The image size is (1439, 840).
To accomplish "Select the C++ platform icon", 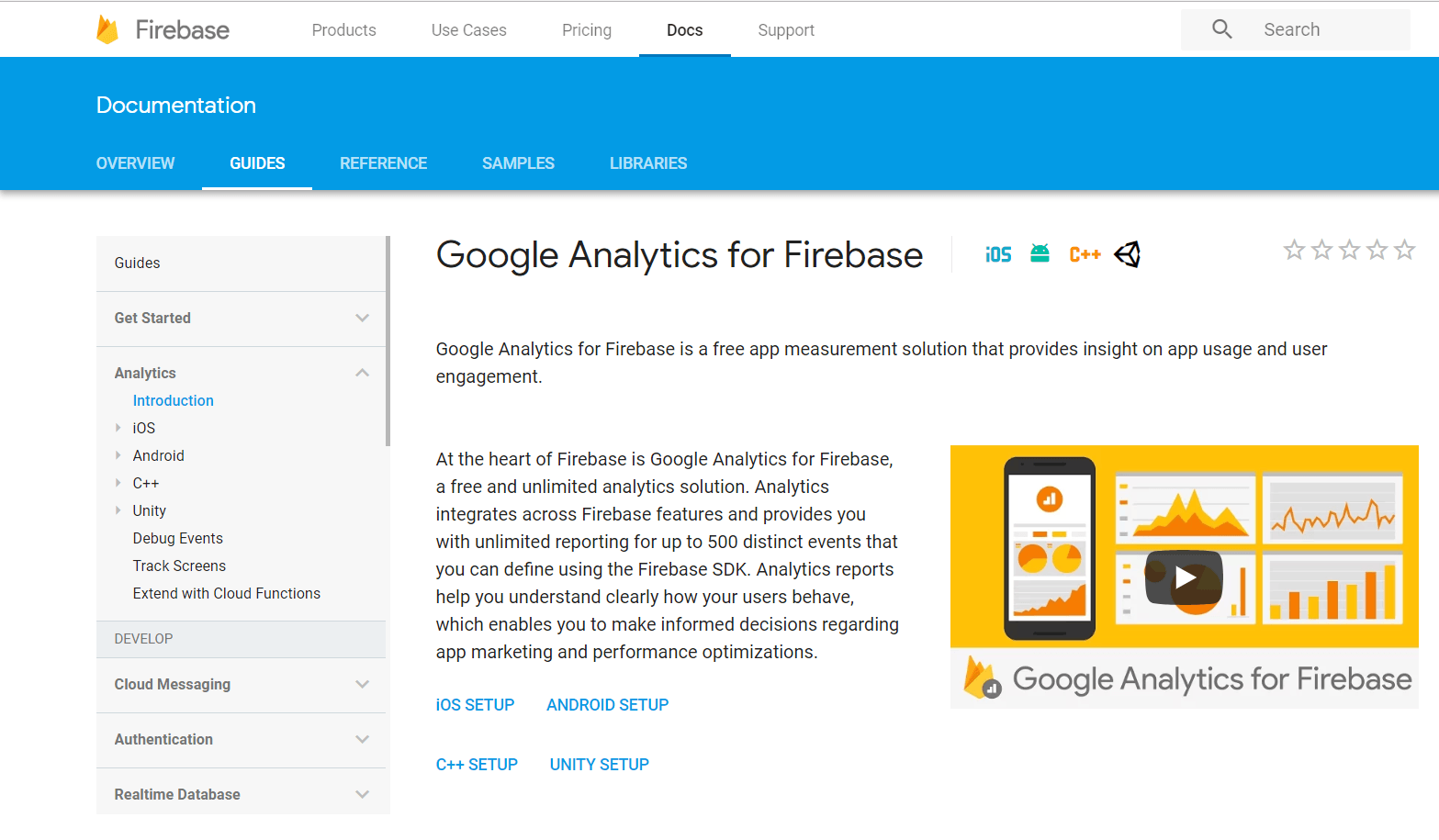I will click(x=1085, y=254).
